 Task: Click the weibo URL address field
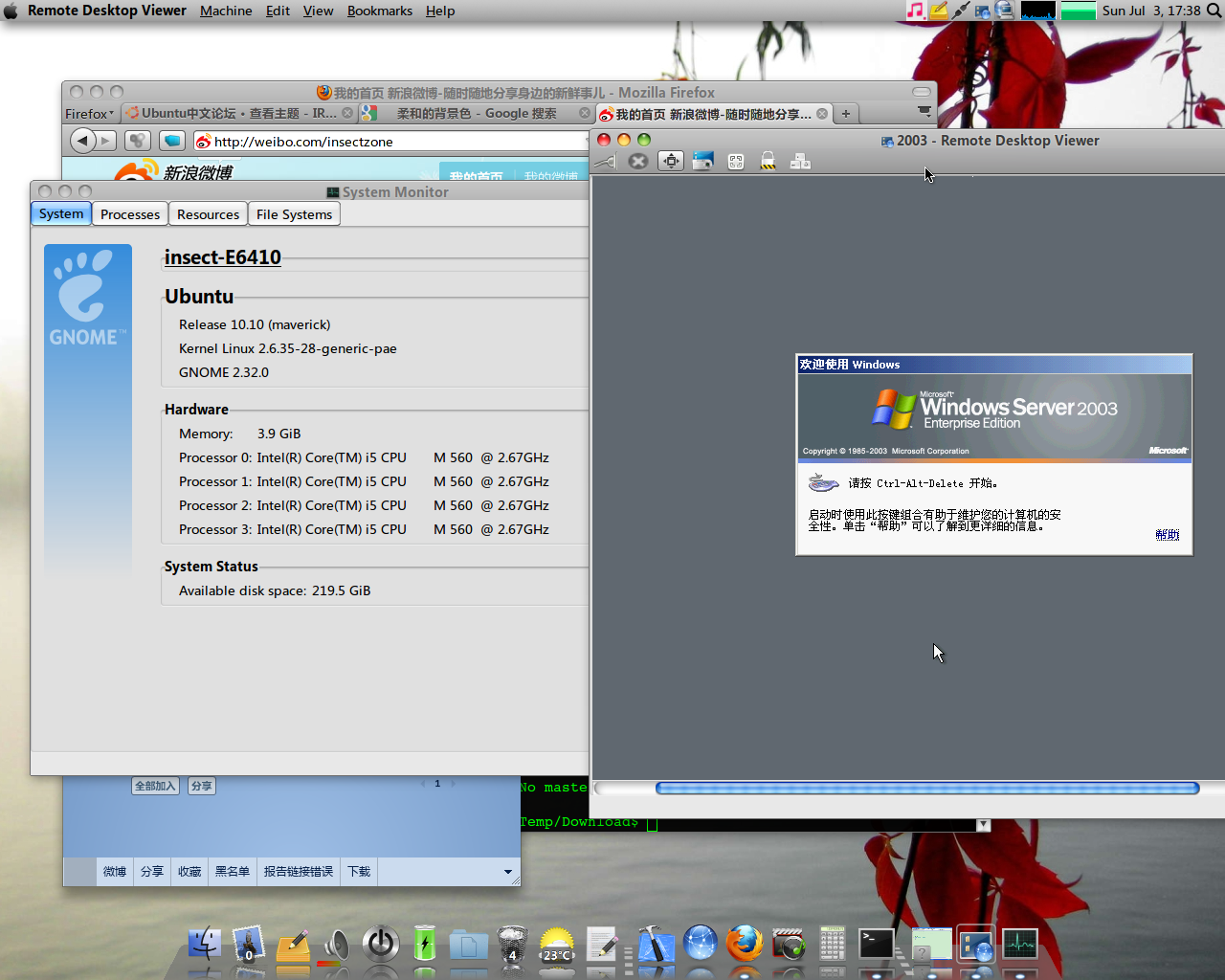(x=392, y=142)
